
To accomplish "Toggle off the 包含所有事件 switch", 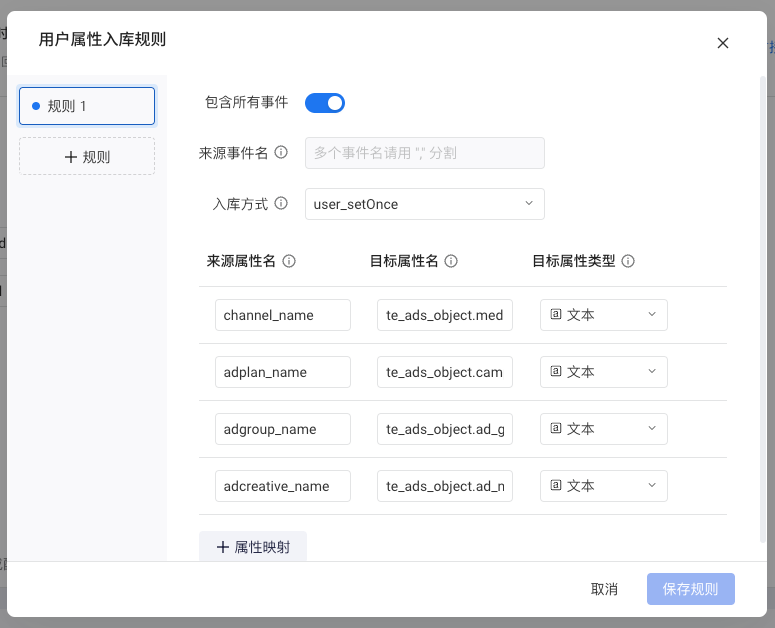I will point(325,103).
